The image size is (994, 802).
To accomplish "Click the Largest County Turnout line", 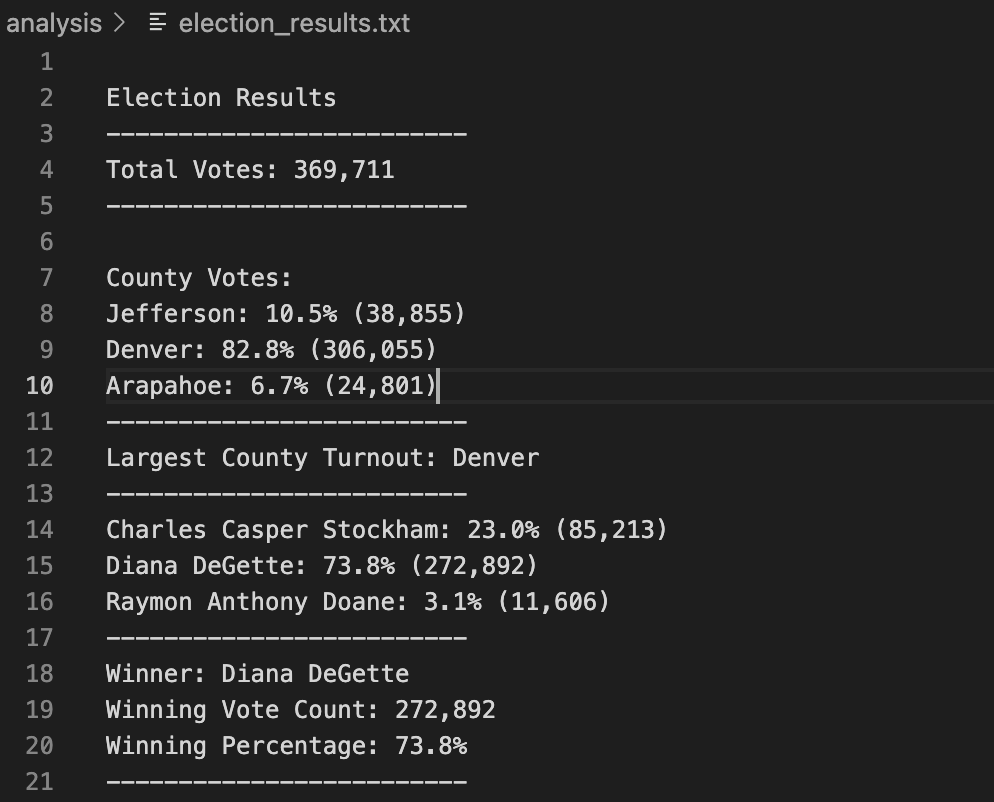I will pyautogui.click(x=322, y=457).
